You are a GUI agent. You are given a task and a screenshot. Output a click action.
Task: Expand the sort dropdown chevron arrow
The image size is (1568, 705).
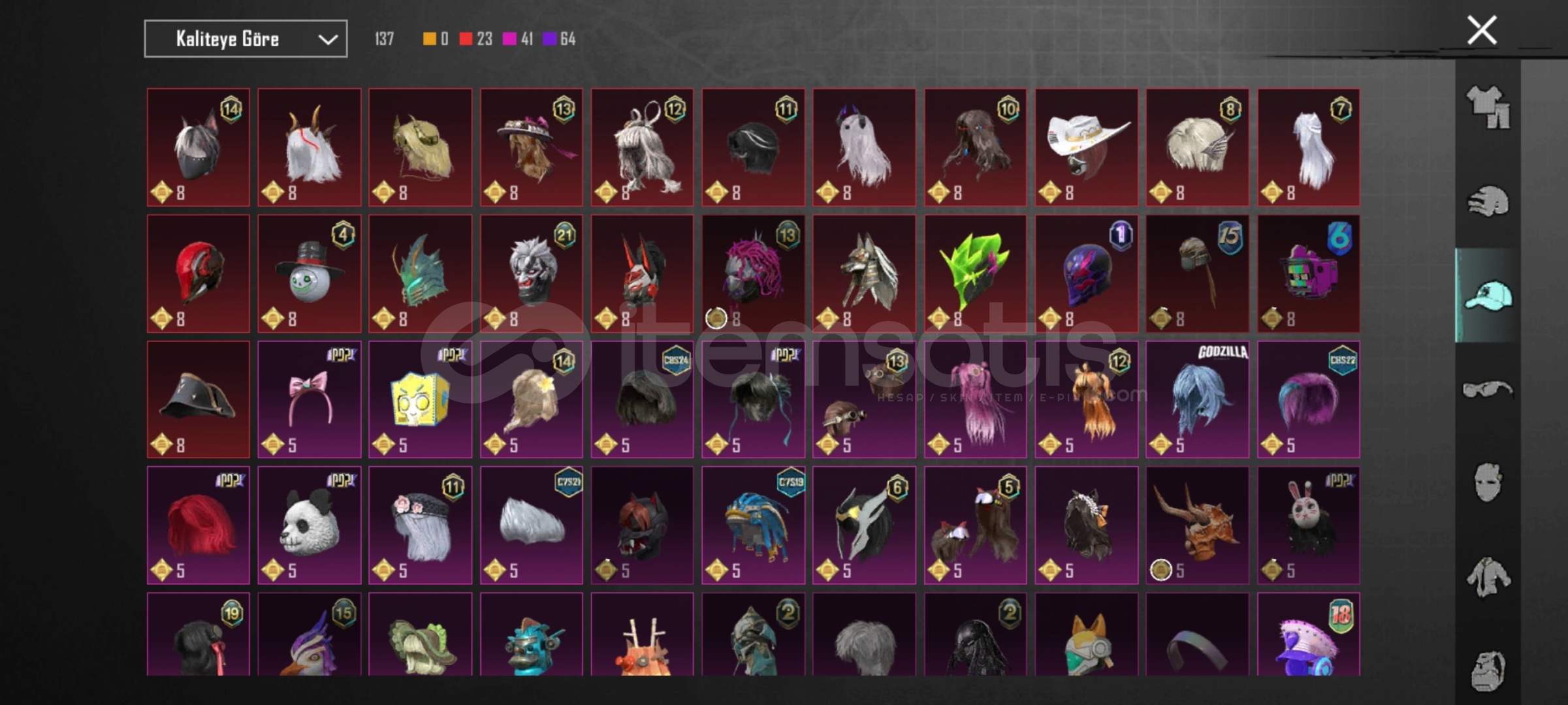point(327,40)
